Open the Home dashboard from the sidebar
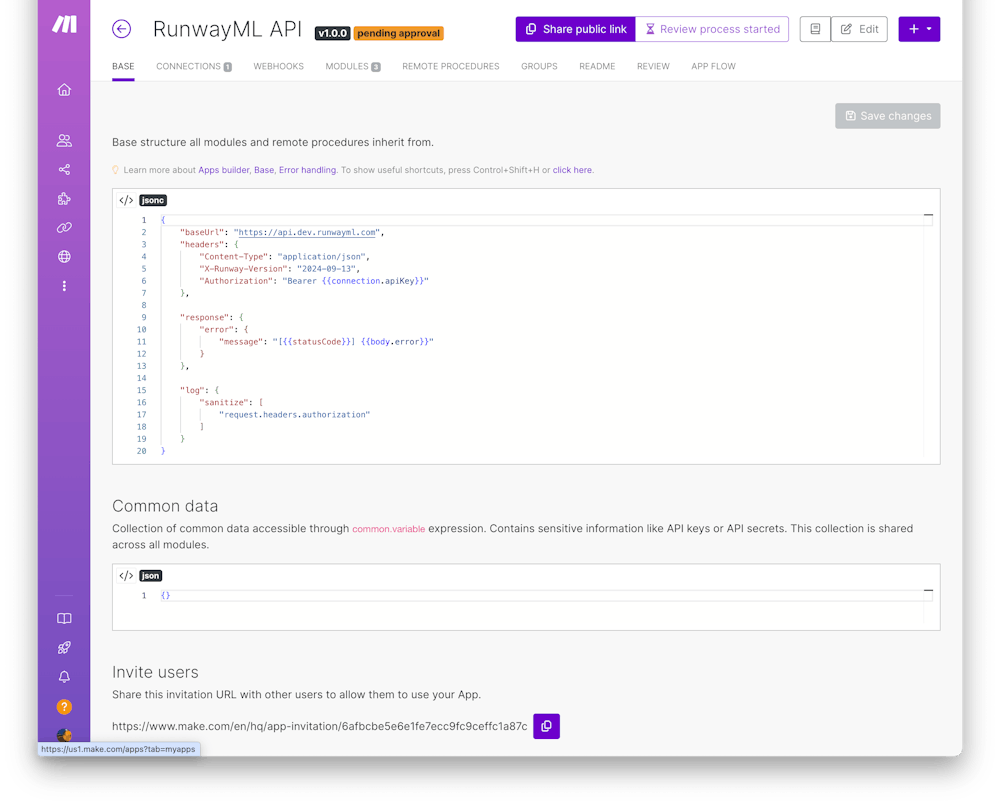Viewport: 1000px width, 806px height. pyautogui.click(x=63, y=89)
